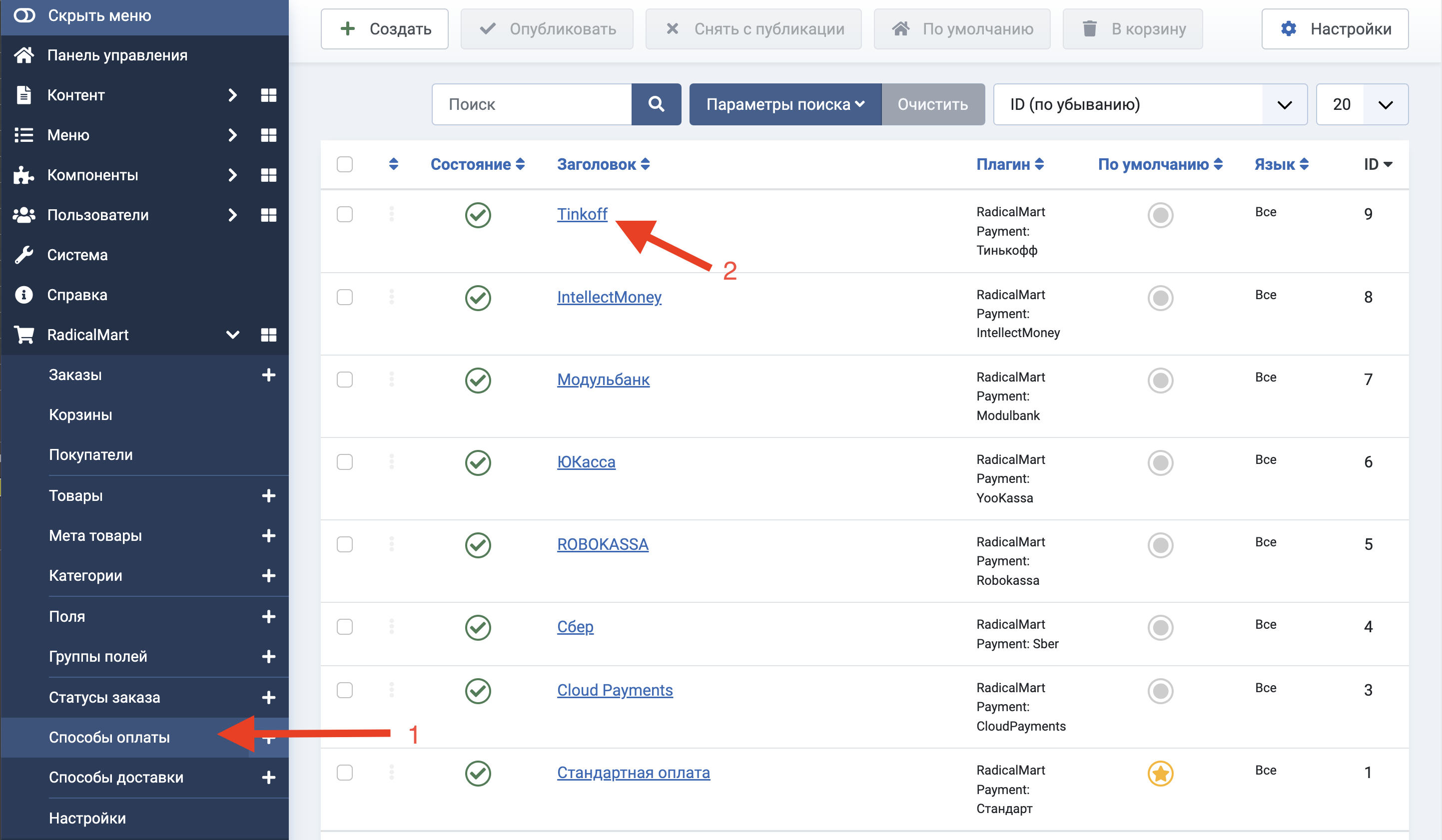Open the Меню dashboard grid icon
Screen dimensions: 1442x840
[268, 135]
